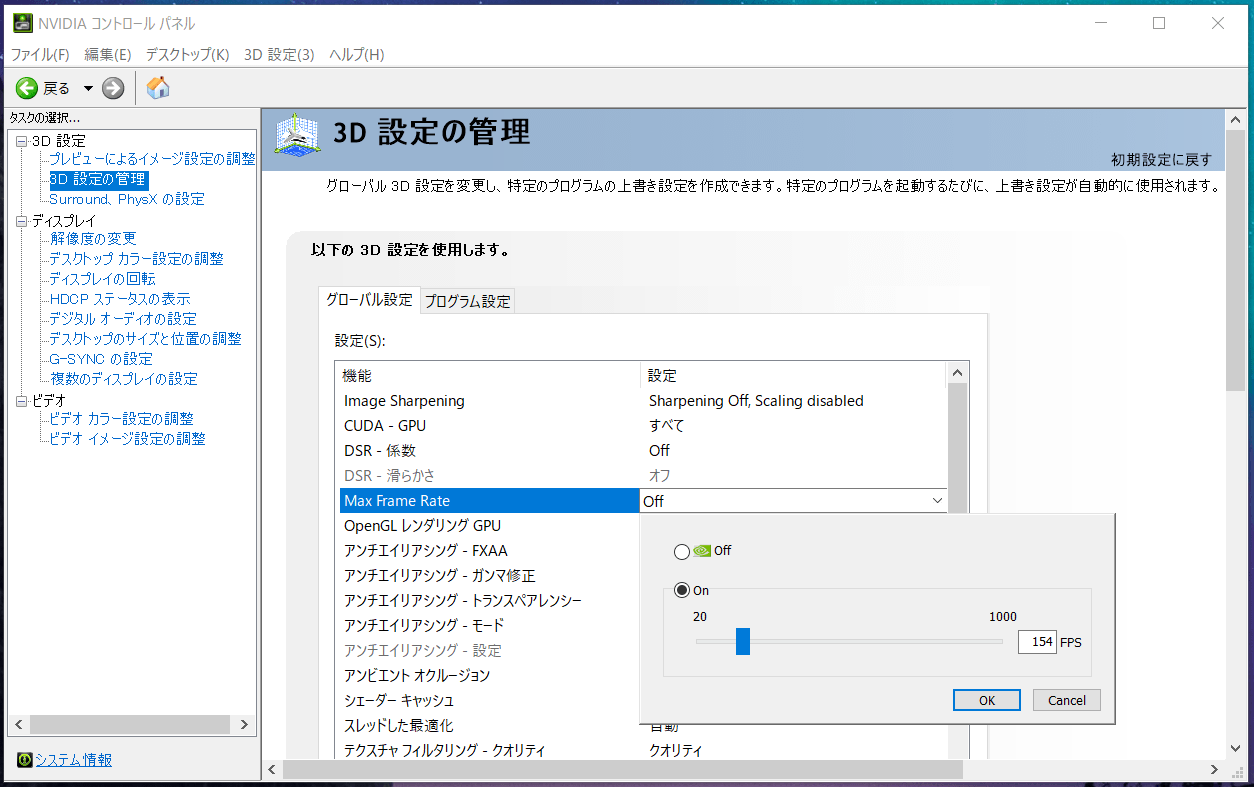Click the main pane vertical scroll down arrow
Viewport: 1254px width, 787px height.
[1235, 749]
